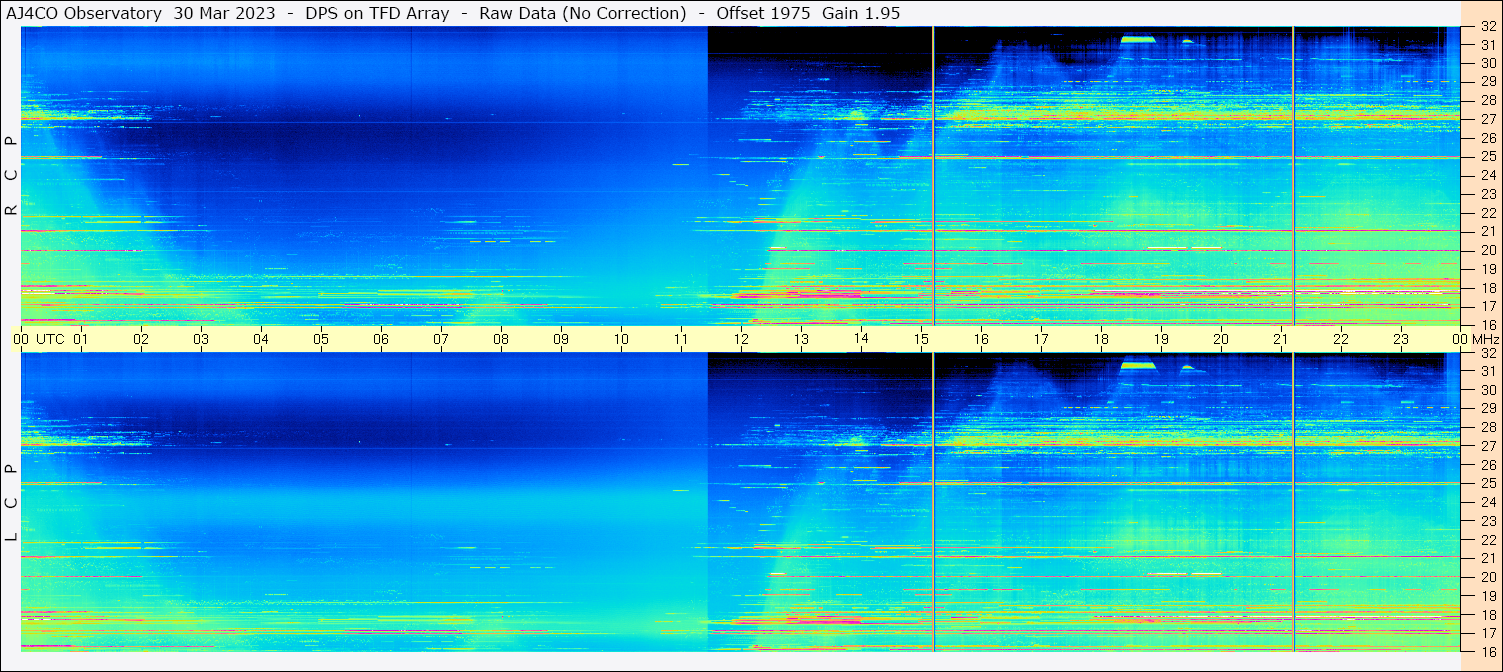Click the LCP label of lower spectrogram
The image size is (1503, 672).
11,503
